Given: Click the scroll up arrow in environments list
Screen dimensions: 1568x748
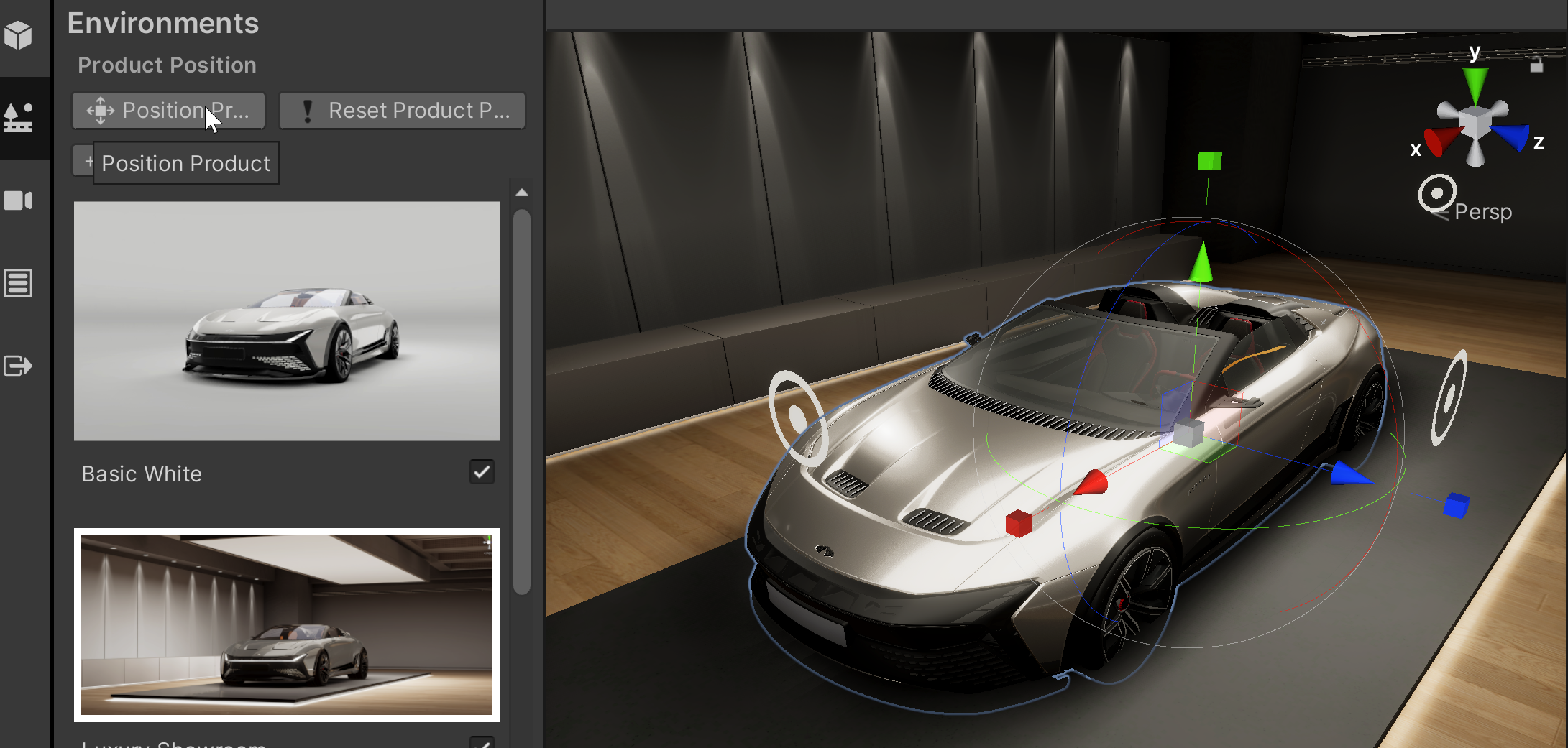Looking at the screenshot, I should click(522, 193).
